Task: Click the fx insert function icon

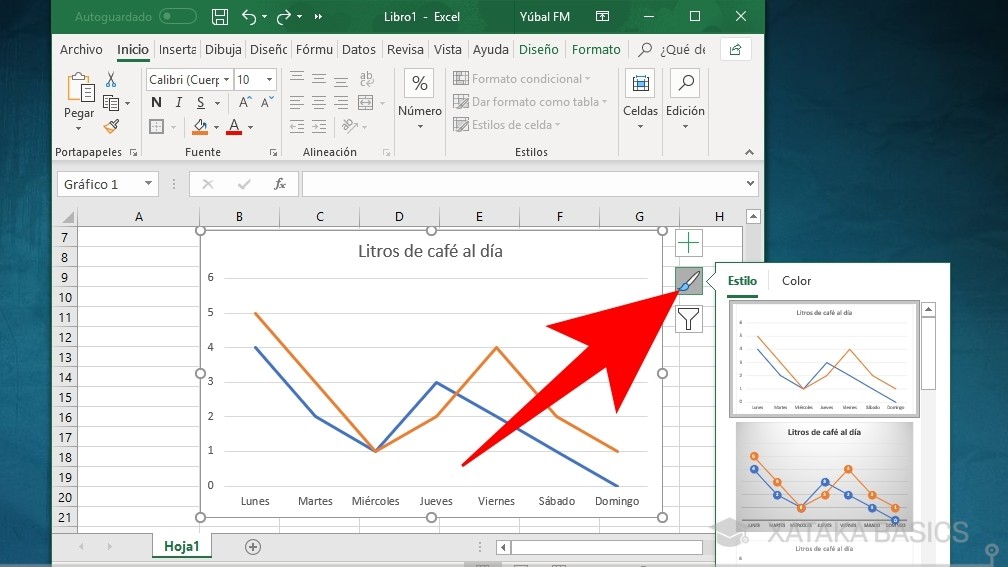Action: pyautogui.click(x=280, y=184)
